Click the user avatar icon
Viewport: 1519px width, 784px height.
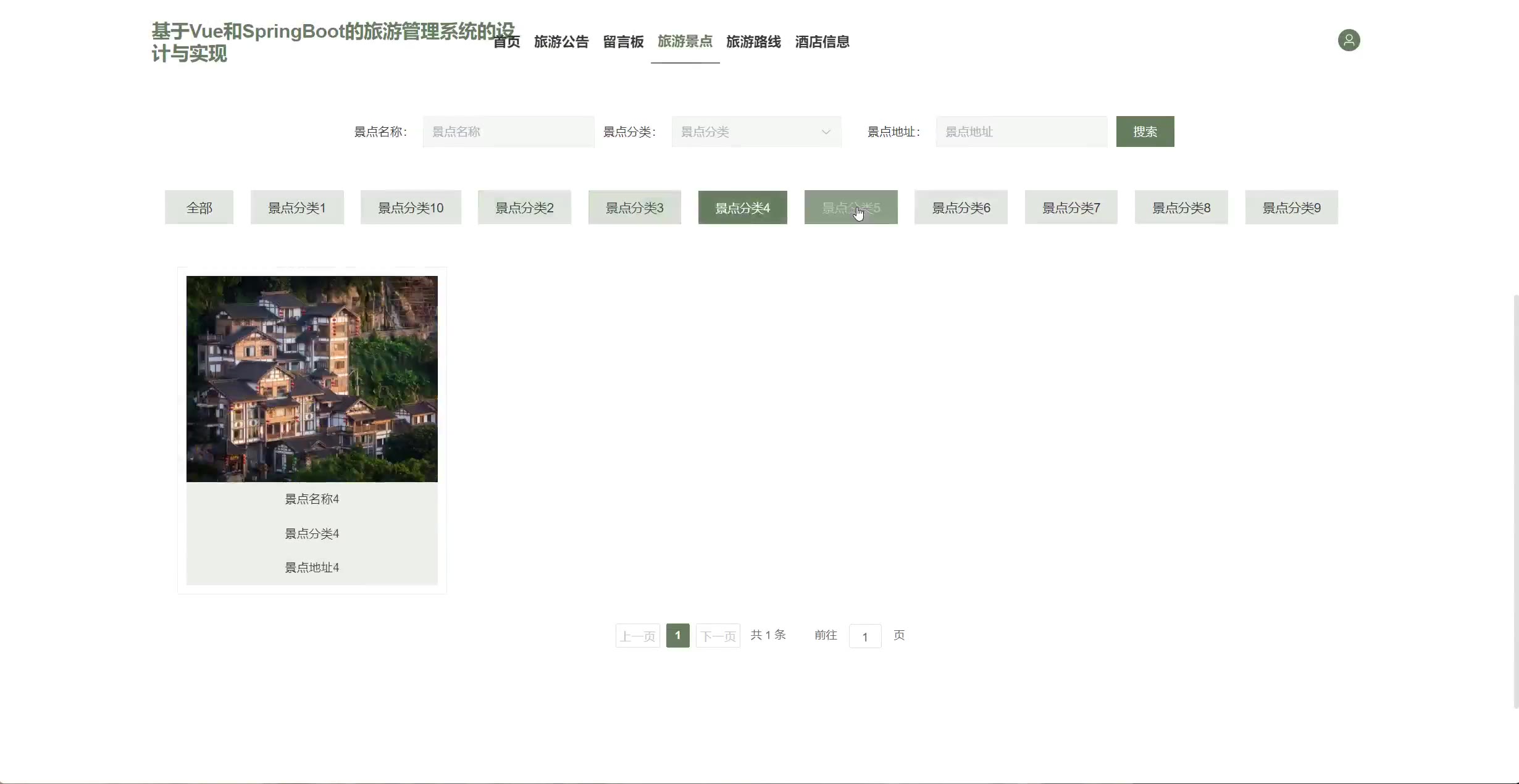(1349, 41)
